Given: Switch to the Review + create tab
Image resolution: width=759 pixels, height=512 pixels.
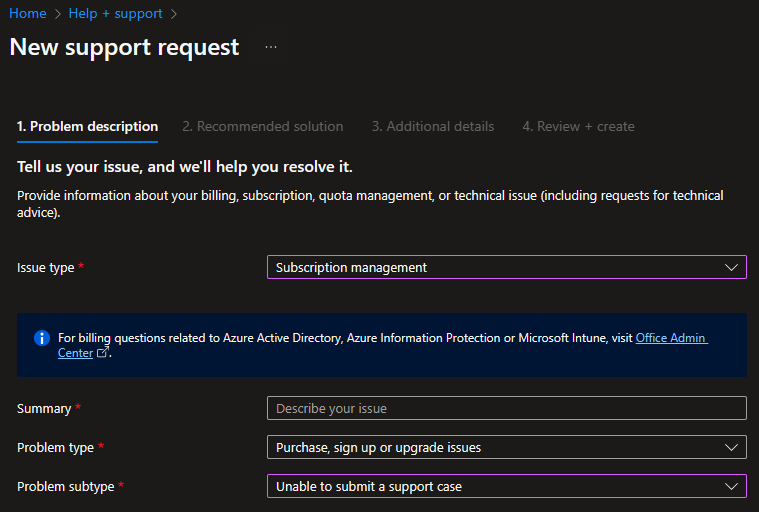Looking at the screenshot, I should coord(578,126).
